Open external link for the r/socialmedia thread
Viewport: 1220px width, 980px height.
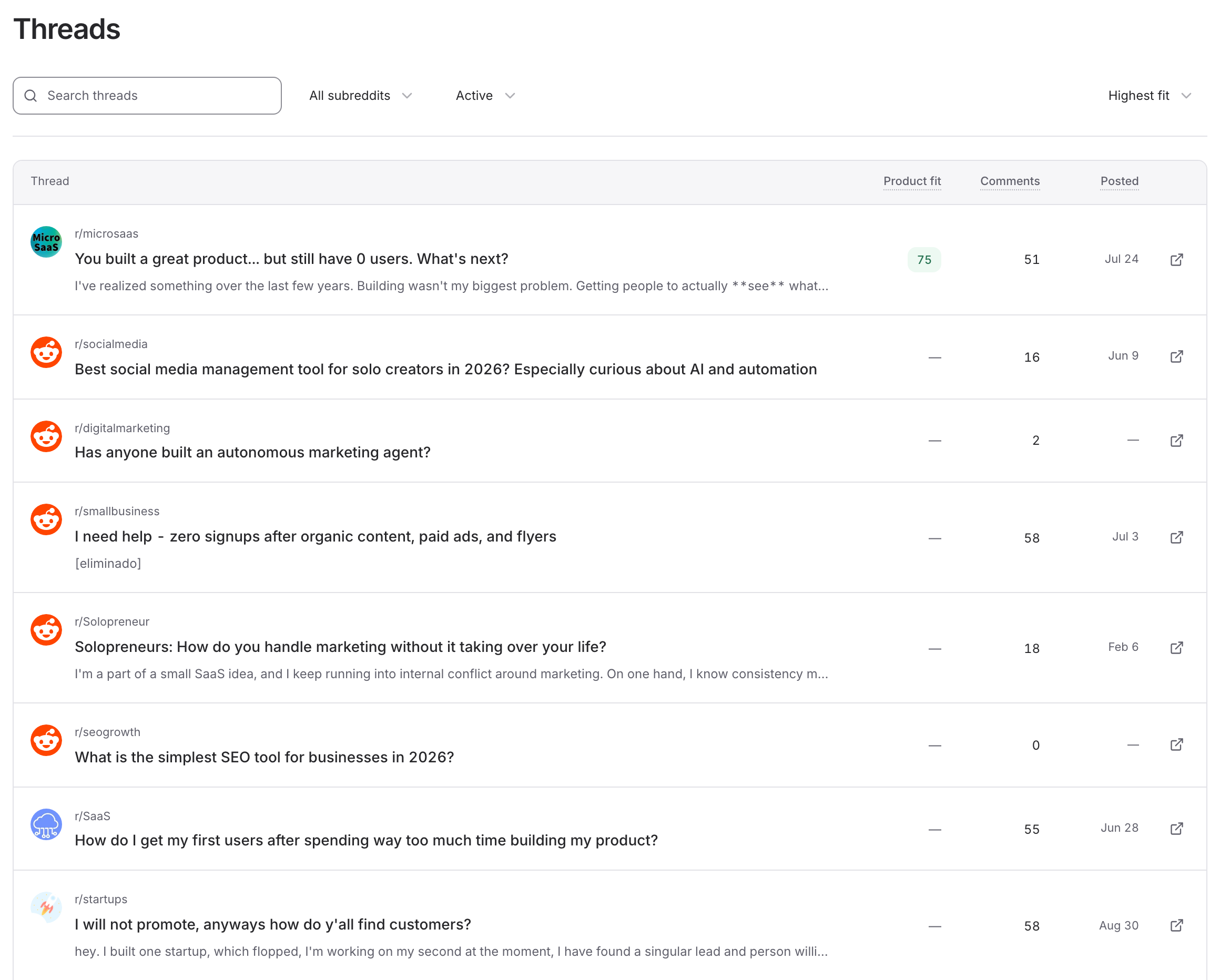coord(1176,356)
